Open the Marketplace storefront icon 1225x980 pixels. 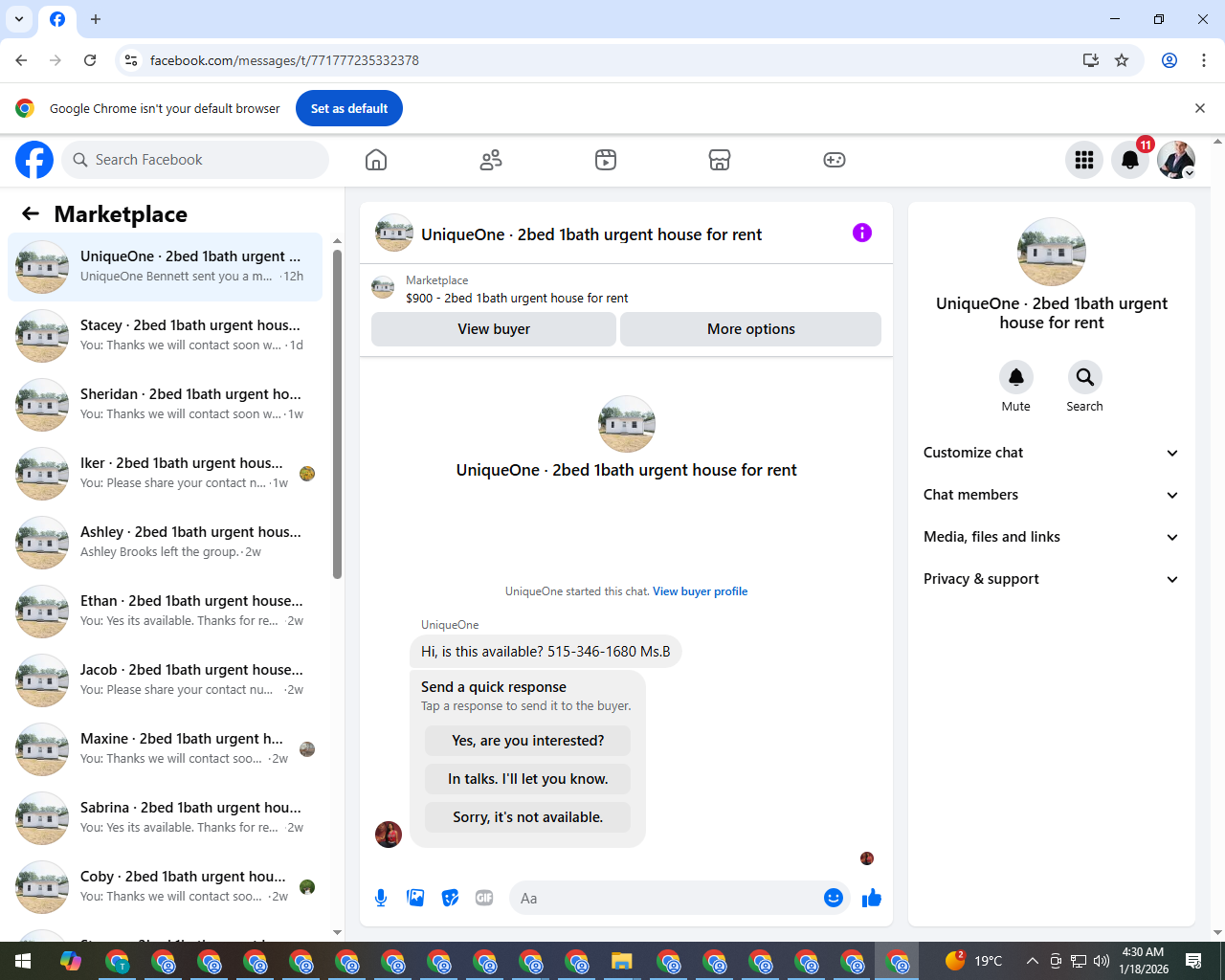tap(720, 160)
